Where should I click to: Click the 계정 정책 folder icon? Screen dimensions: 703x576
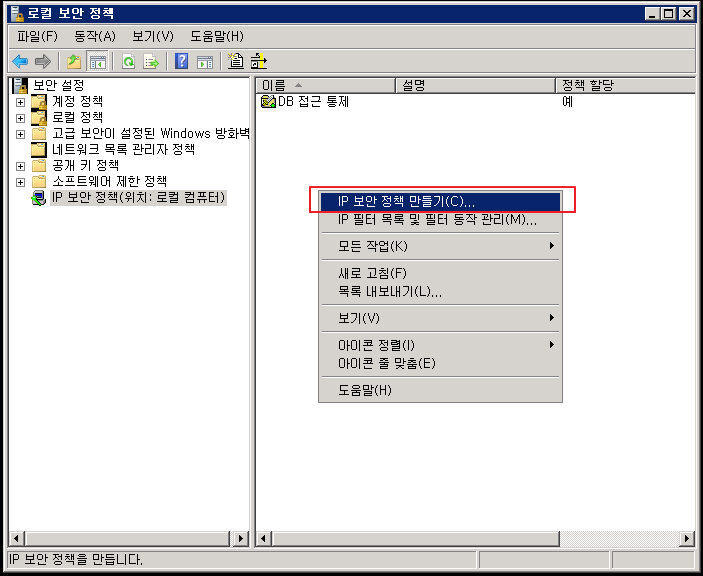click(39, 102)
